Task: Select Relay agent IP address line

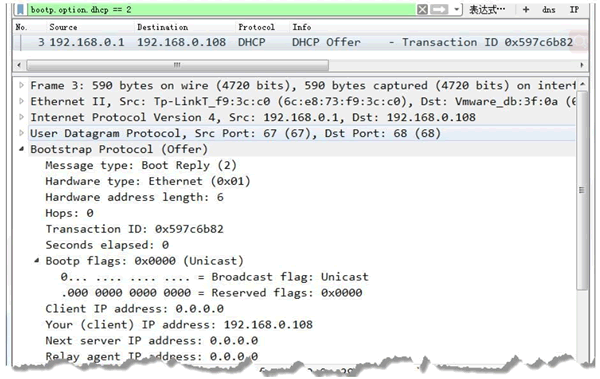Action: (152, 356)
